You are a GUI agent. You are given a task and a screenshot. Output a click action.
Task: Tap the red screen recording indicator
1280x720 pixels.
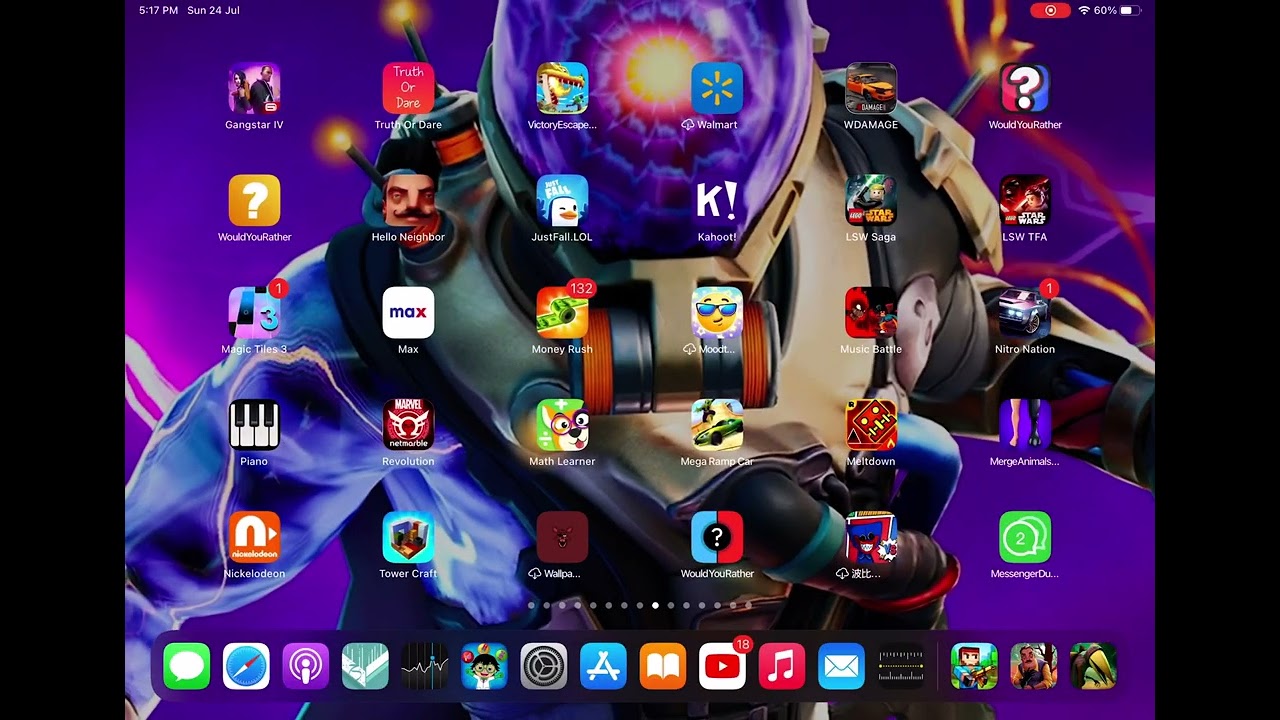point(1050,10)
